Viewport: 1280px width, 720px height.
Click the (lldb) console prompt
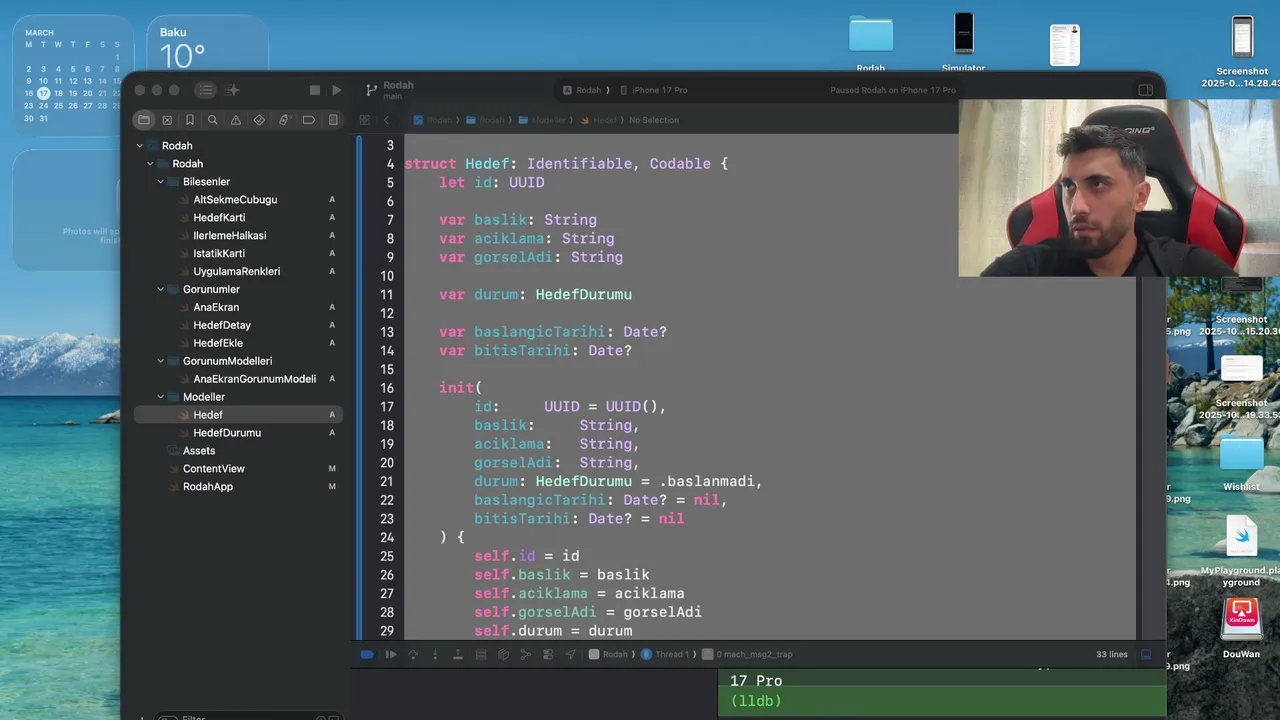(x=756, y=701)
